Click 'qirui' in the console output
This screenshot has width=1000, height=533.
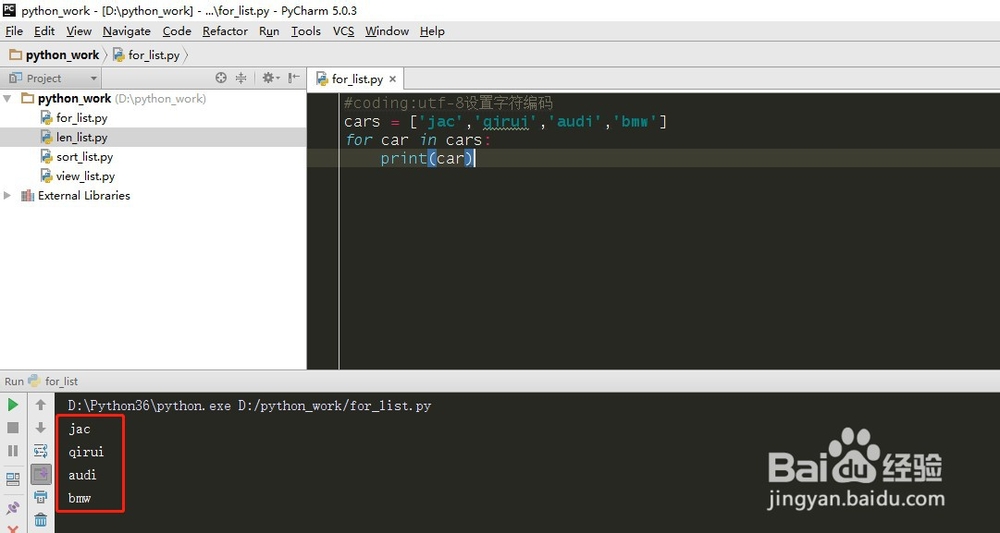point(86,452)
